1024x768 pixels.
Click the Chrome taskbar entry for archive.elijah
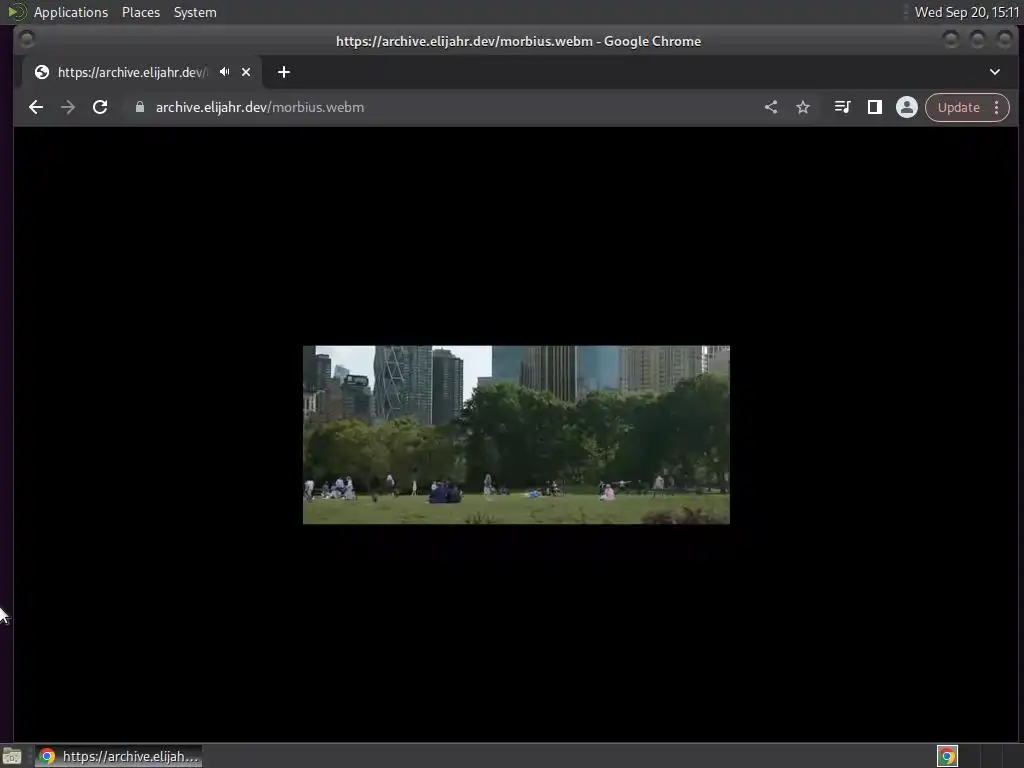118,756
